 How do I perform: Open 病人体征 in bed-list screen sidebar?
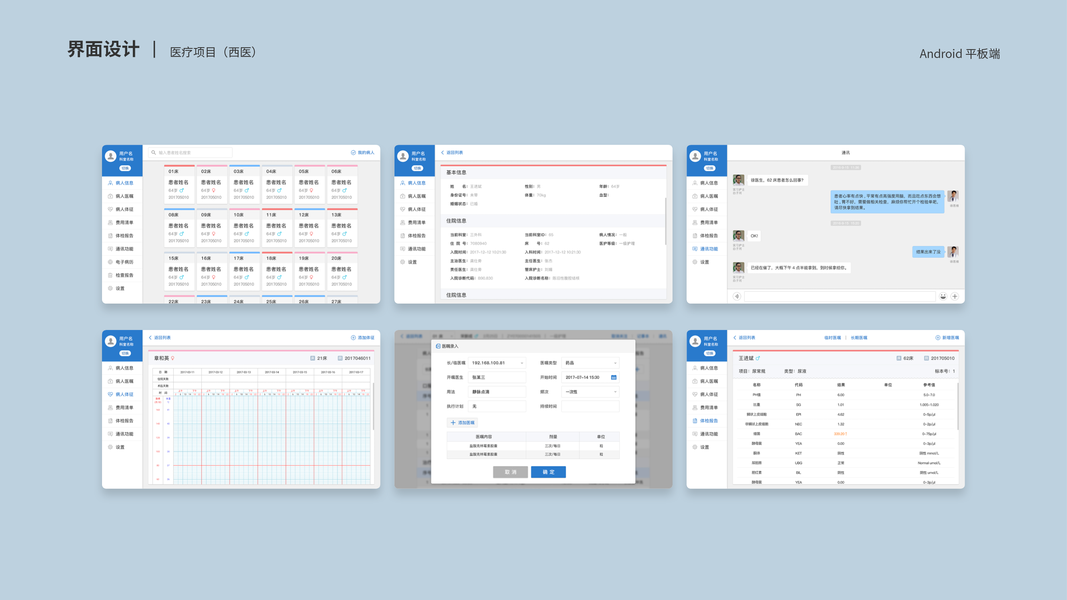point(122,210)
